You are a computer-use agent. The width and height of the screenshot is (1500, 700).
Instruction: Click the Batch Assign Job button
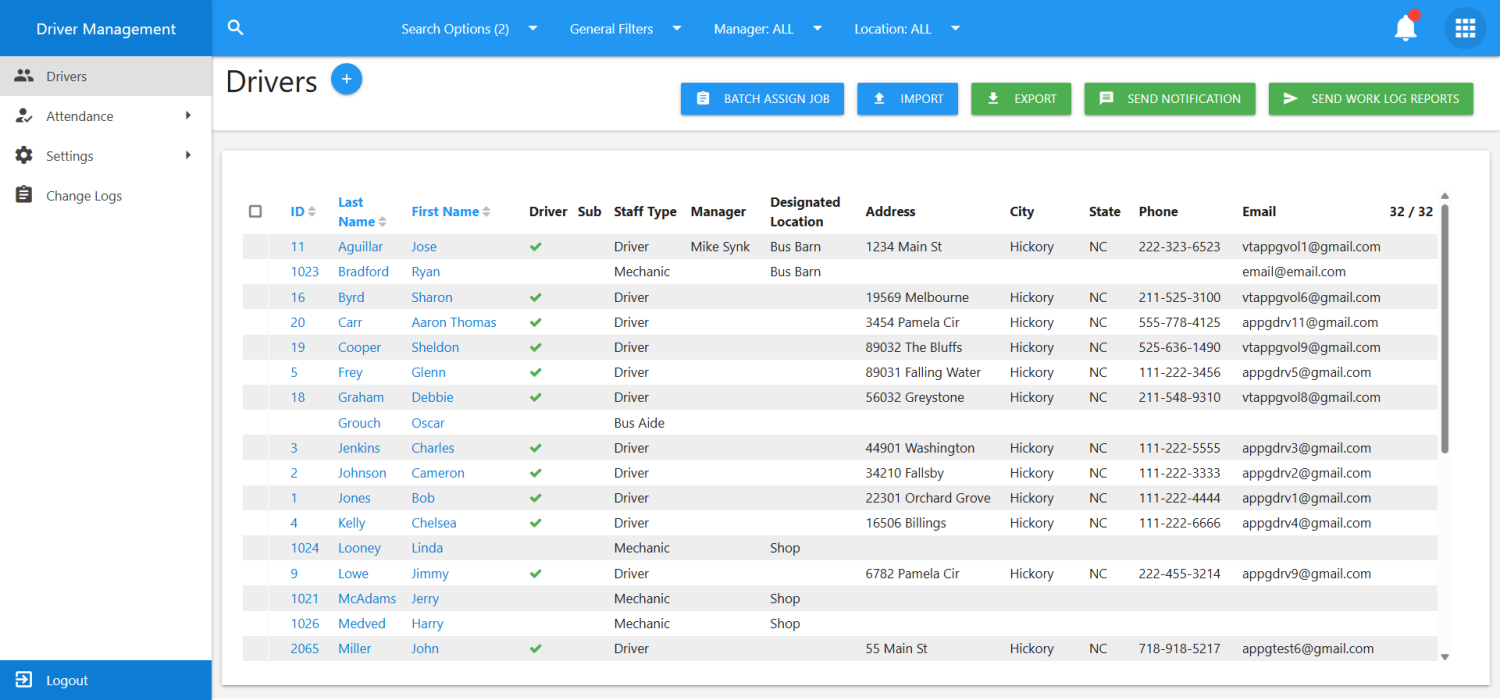click(x=762, y=99)
